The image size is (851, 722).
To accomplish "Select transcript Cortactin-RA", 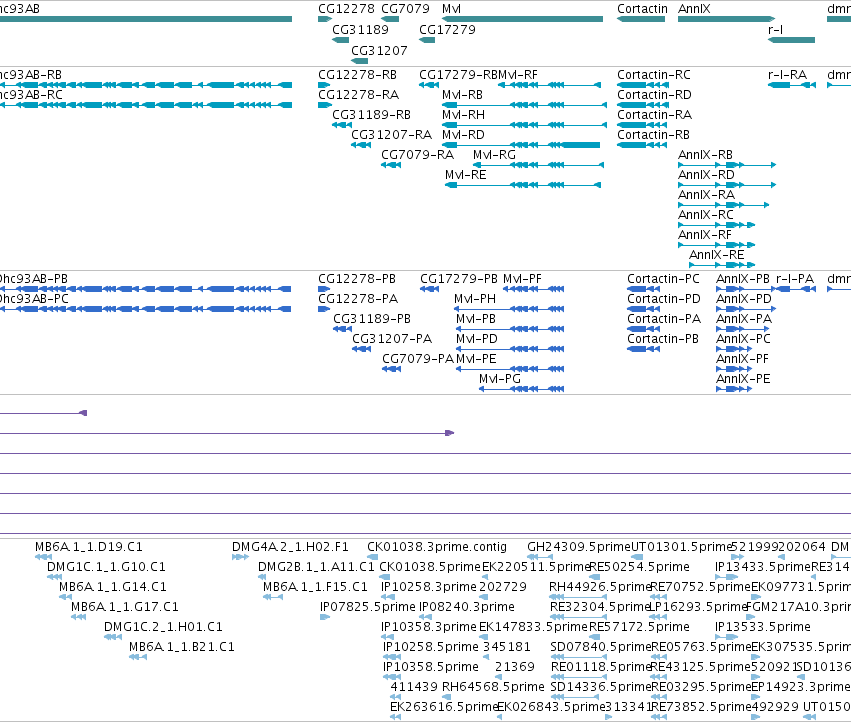I will coord(642,125).
